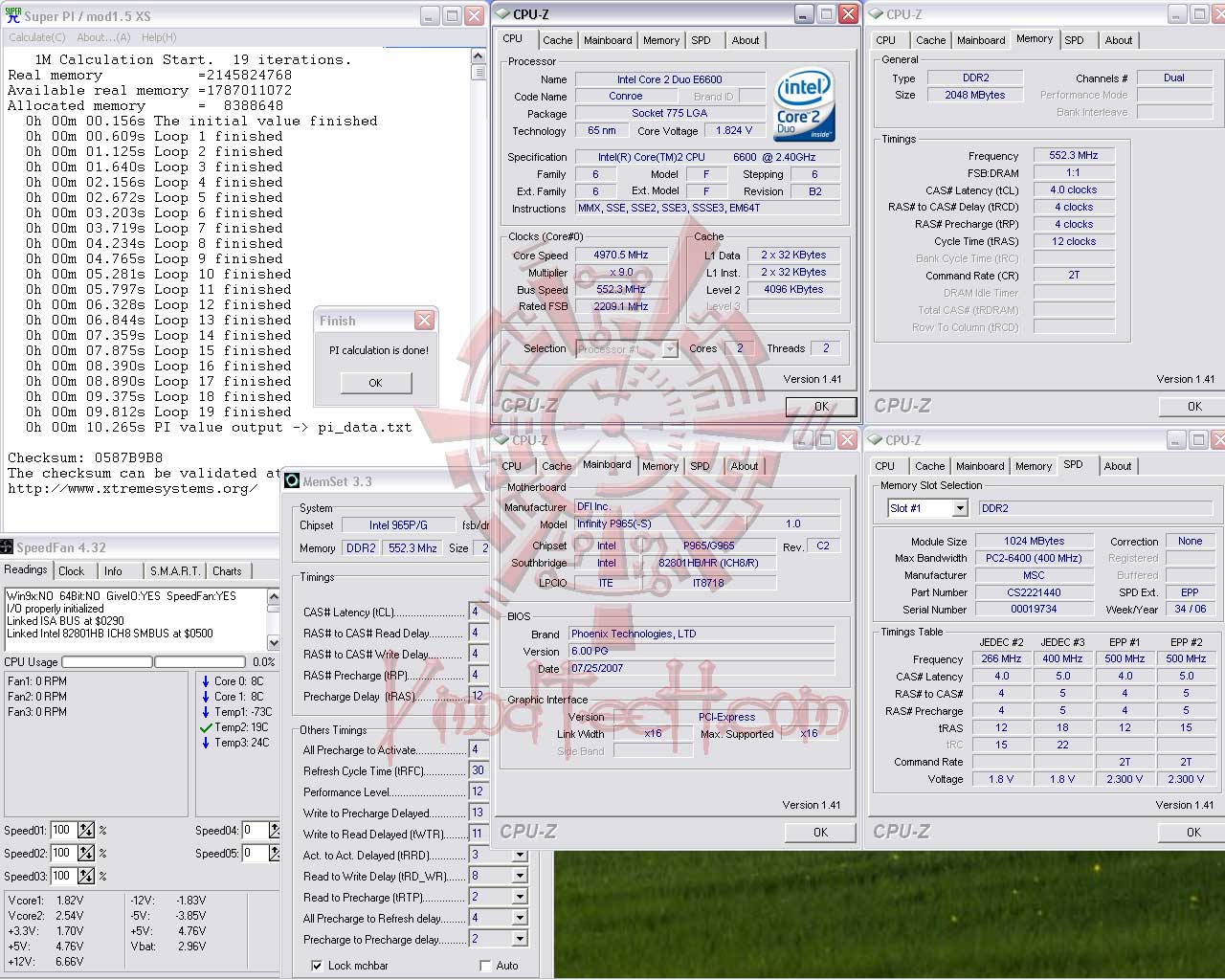Click OK in the Finish dialog
Viewport: 1225px width, 980px height.
coord(376,383)
